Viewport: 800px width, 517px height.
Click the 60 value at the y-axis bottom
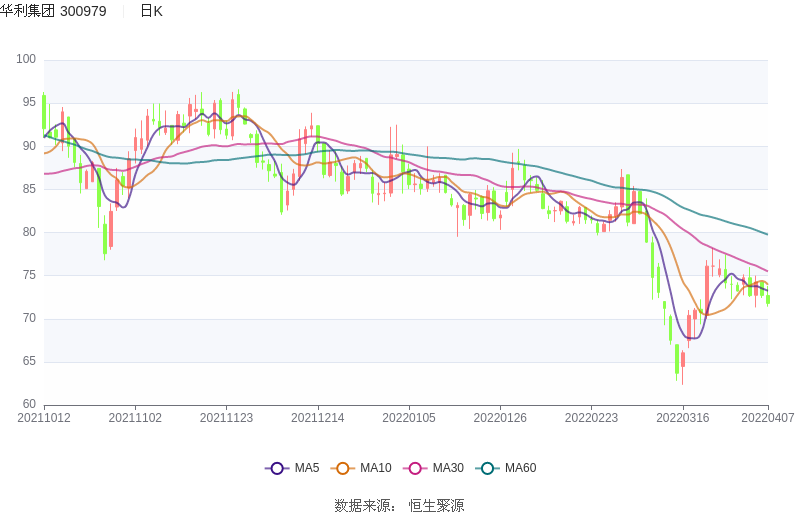pyautogui.click(x=29, y=404)
